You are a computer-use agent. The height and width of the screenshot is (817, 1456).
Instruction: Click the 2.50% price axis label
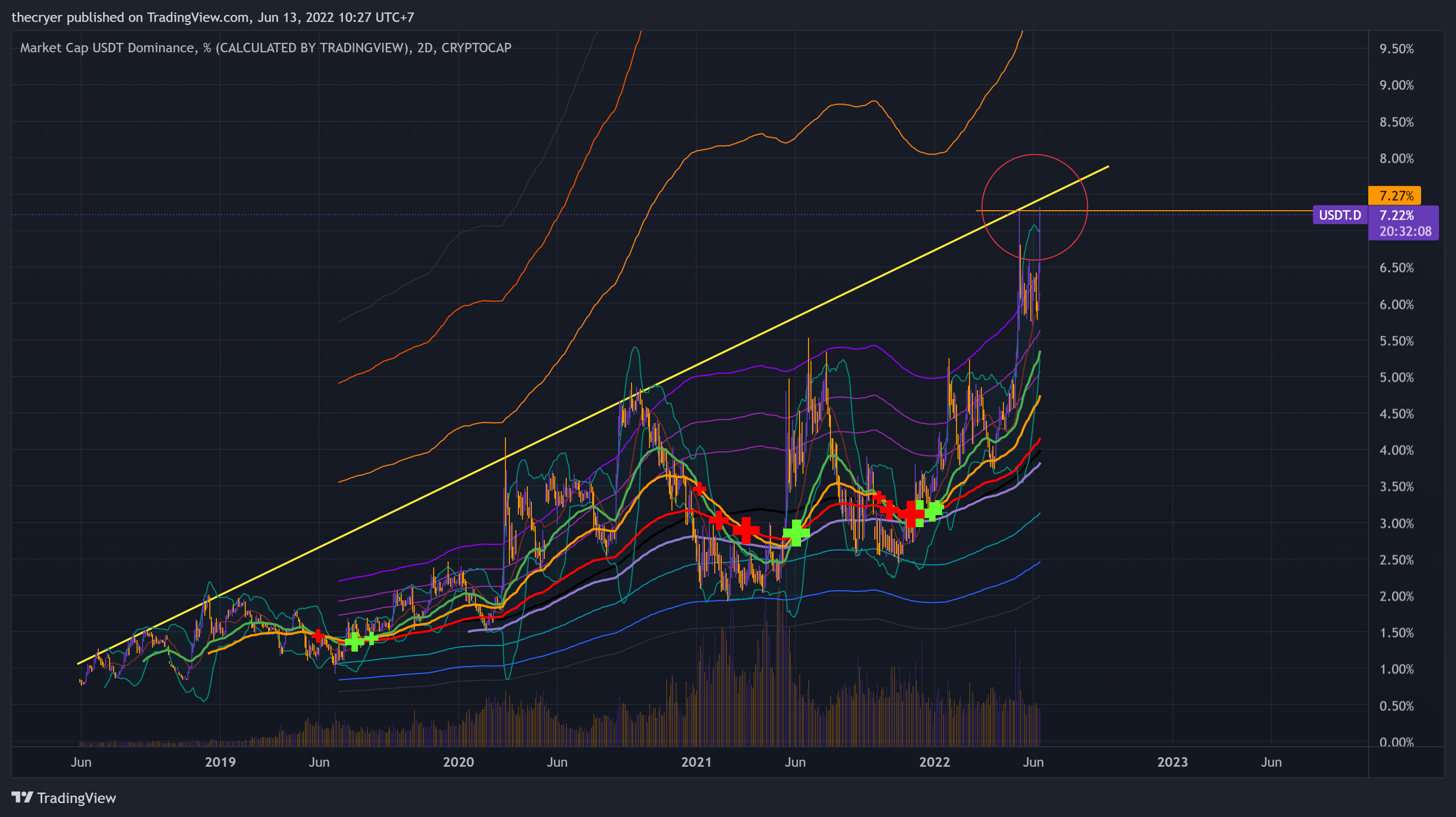tap(1396, 560)
